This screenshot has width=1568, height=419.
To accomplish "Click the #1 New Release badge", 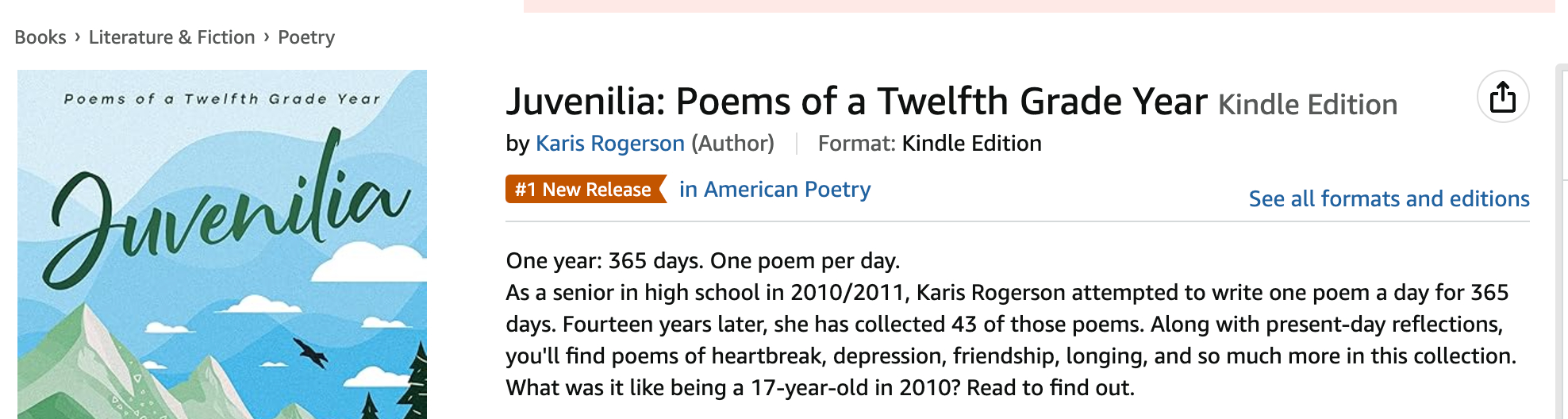I will 584,190.
